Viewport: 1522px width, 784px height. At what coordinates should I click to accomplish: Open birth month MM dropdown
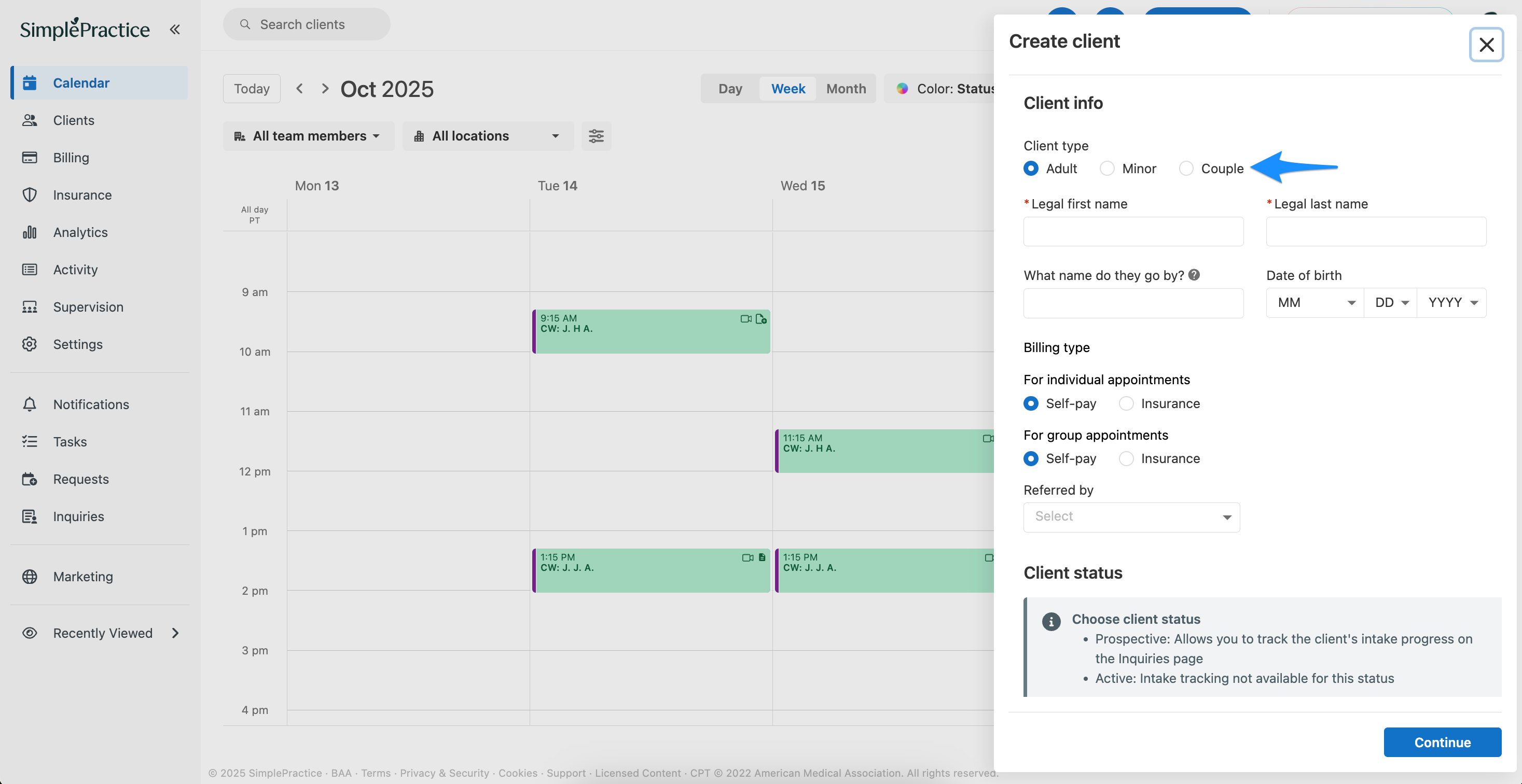[1315, 303]
